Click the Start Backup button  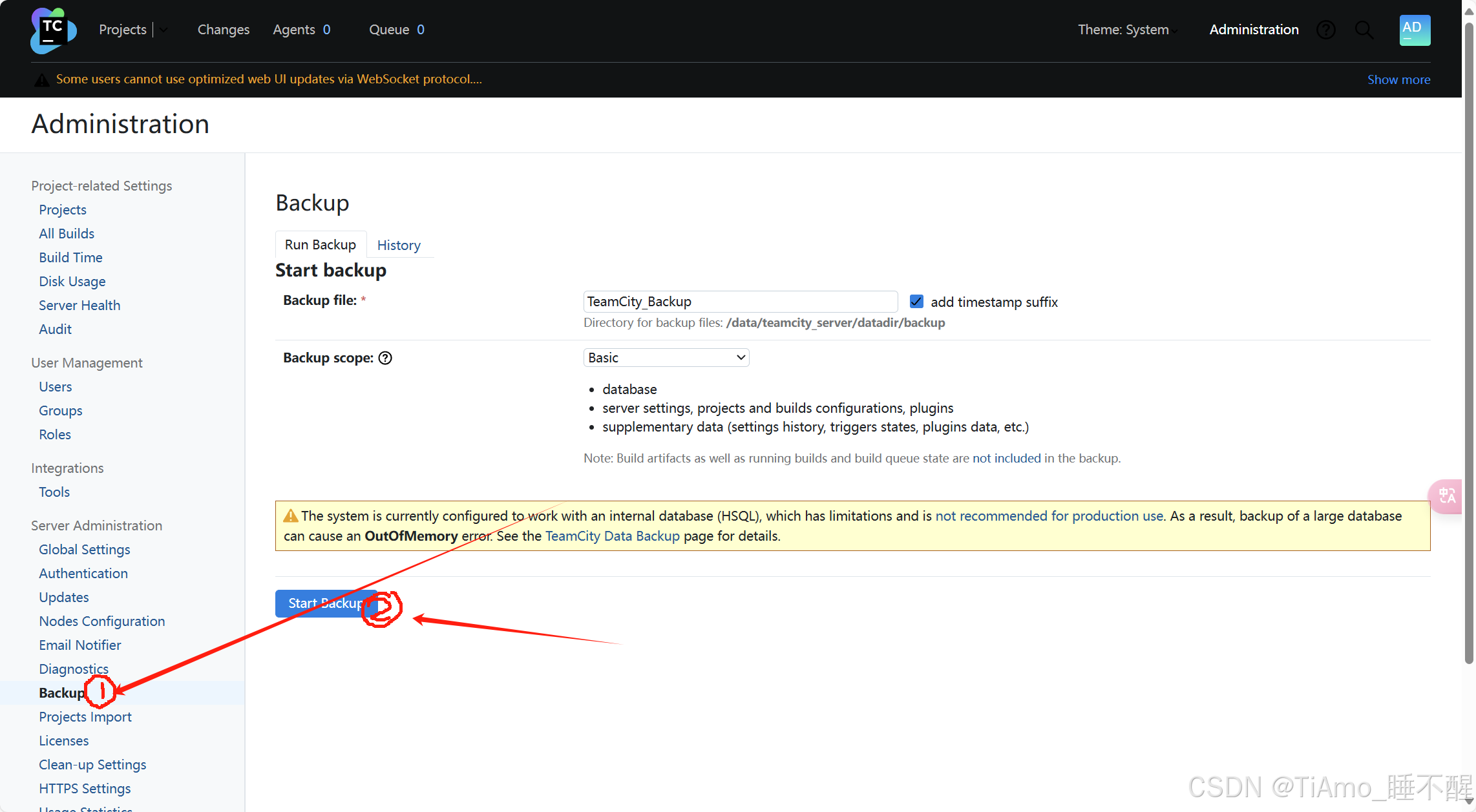click(x=326, y=603)
